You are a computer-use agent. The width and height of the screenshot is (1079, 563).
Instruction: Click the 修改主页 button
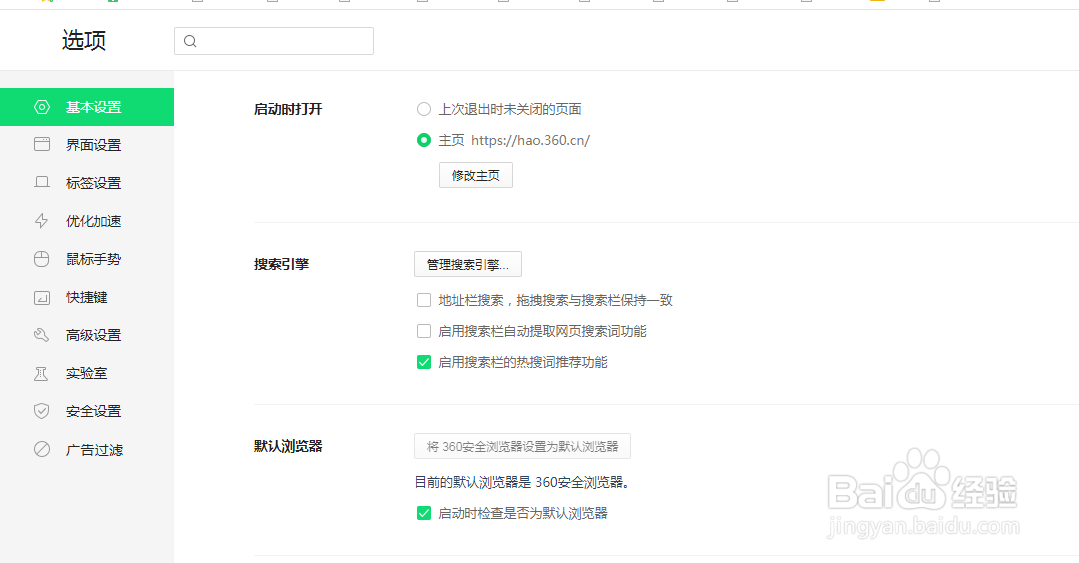point(476,176)
